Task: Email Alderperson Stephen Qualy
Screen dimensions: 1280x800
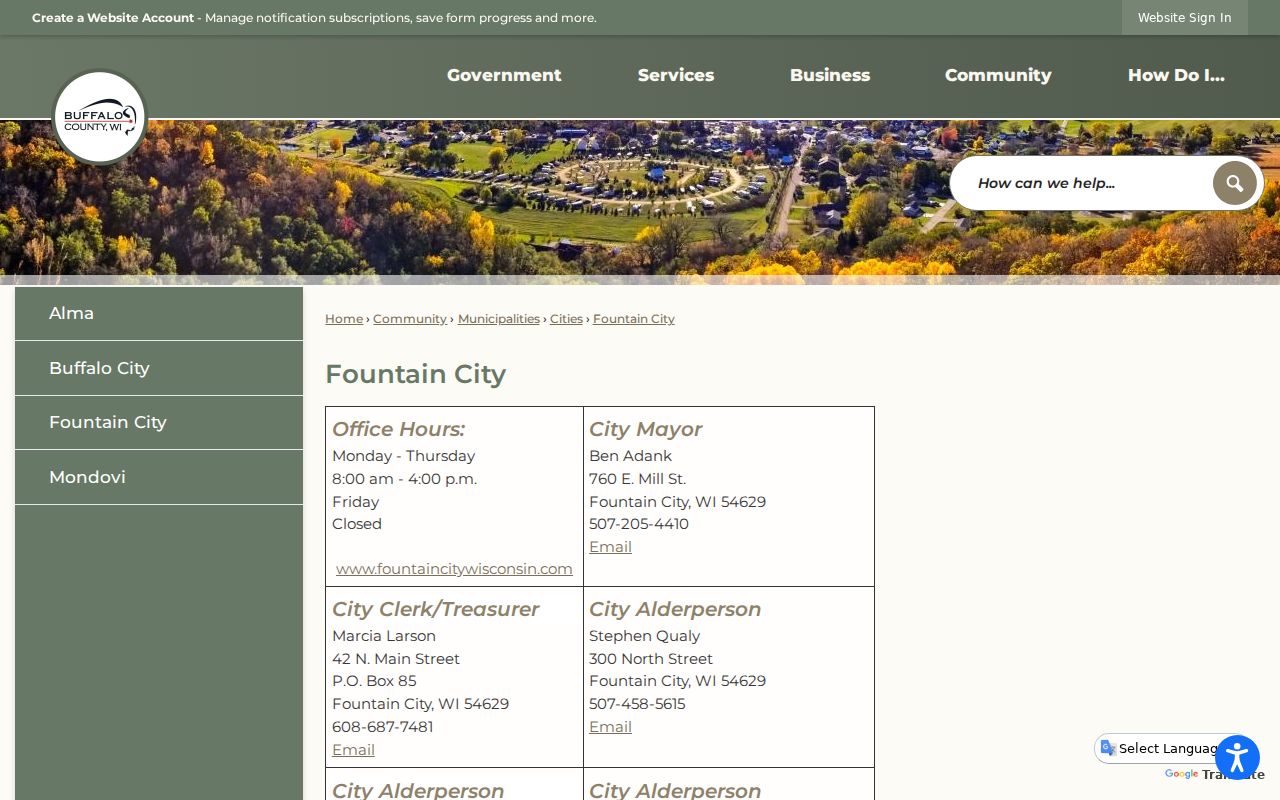Action: tap(610, 726)
